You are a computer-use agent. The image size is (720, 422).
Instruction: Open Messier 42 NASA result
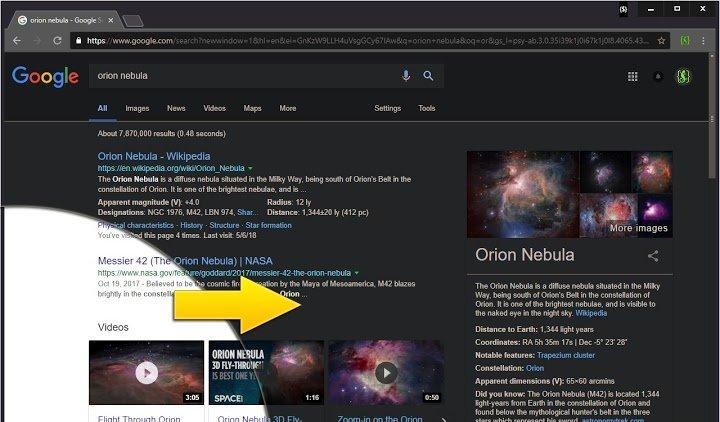point(185,261)
